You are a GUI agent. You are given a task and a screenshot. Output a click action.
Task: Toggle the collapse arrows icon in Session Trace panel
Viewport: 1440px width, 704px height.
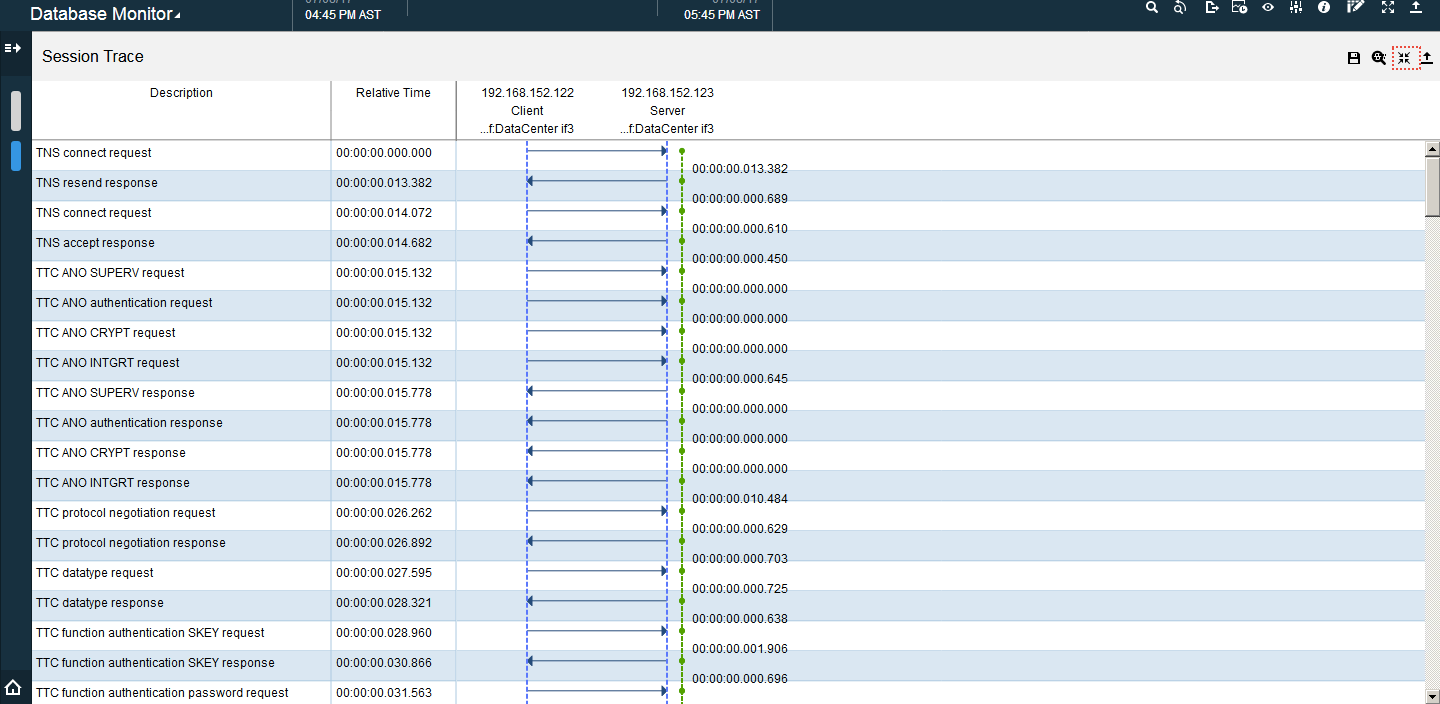point(1405,58)
